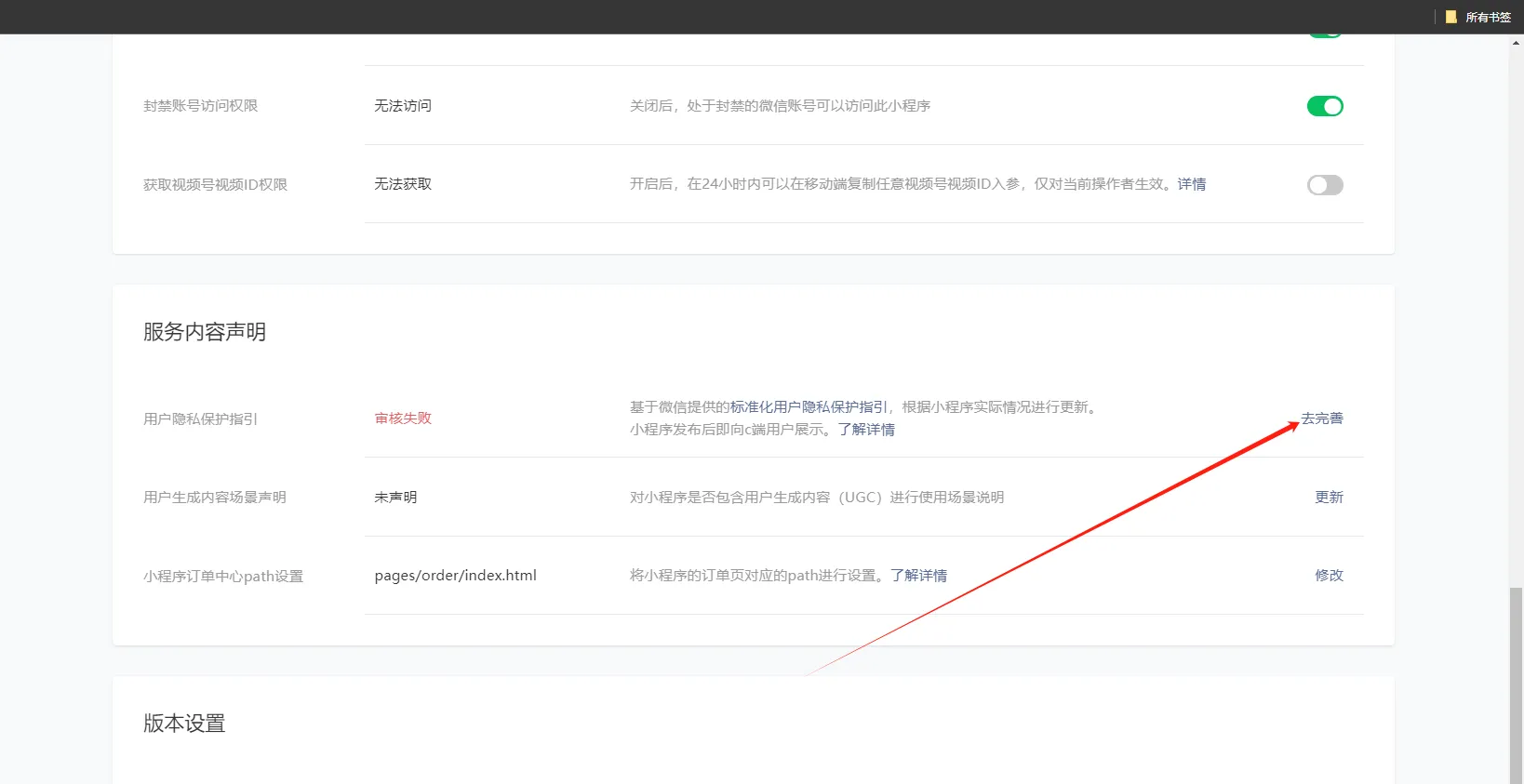Click the 封禁账号访问权限 row label

click(x=200, y=106)
